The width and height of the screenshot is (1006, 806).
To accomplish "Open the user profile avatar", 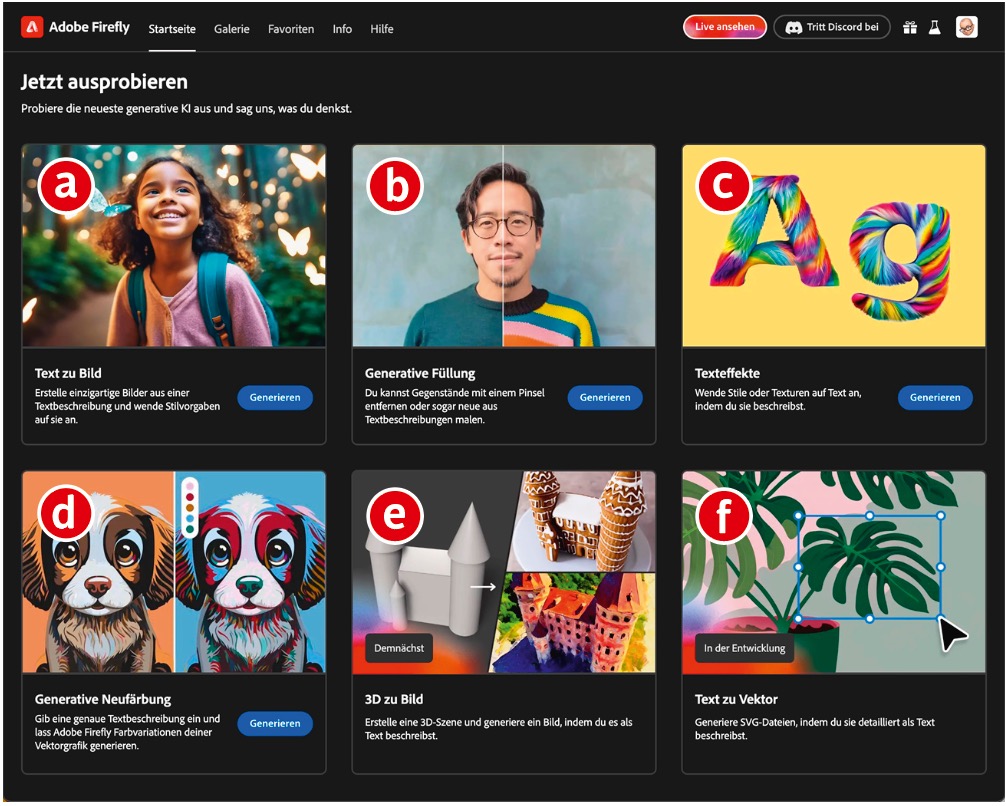I will 966,28.
